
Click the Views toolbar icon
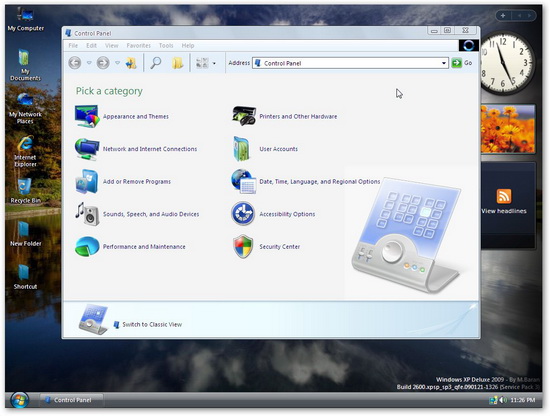(x=202, y=63)
